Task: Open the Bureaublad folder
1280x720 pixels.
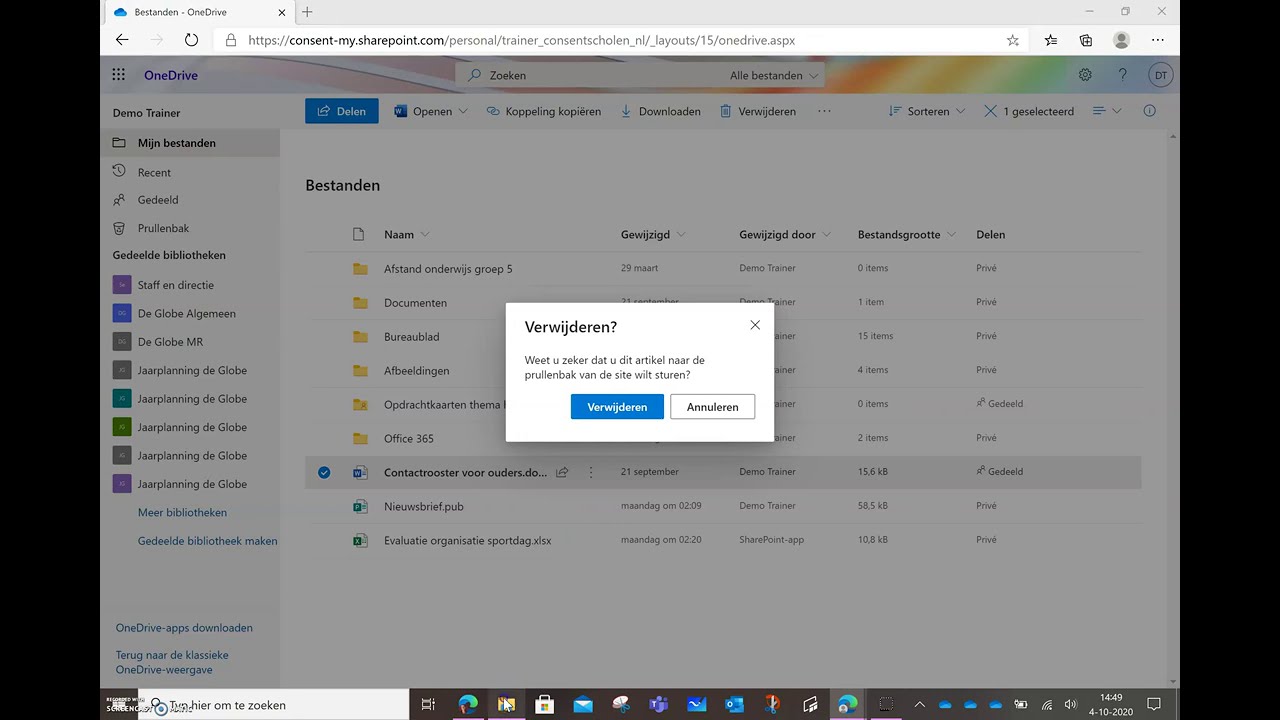Action: click(411, 337)
